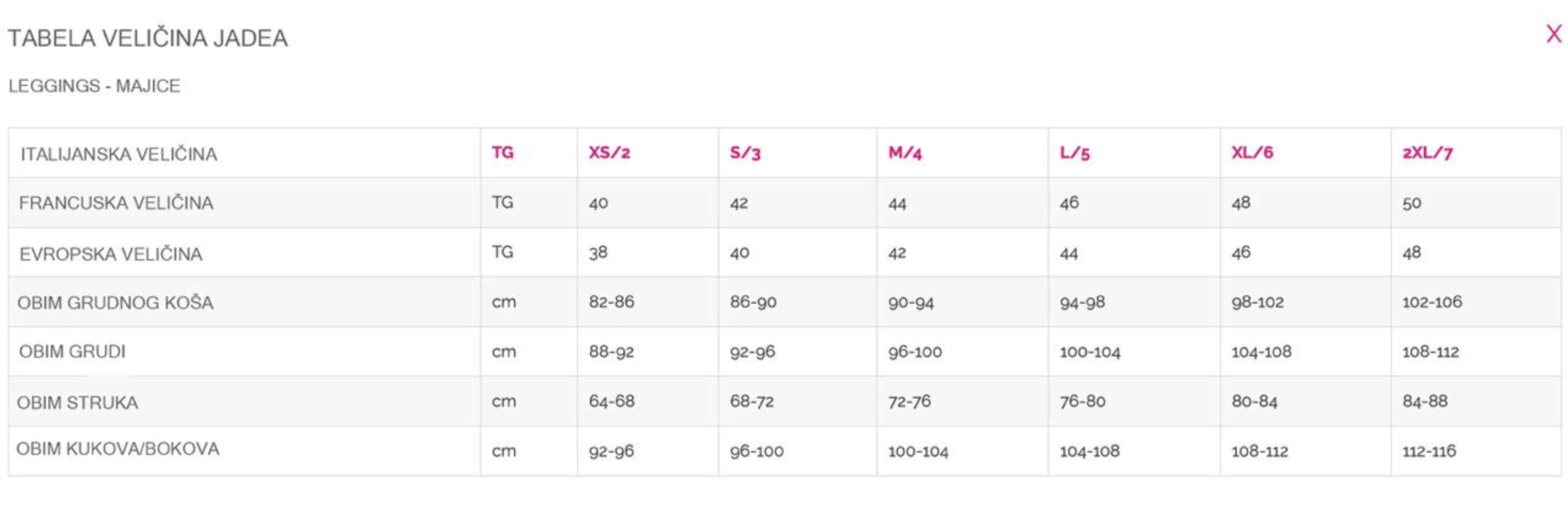This screenshot has width=1568, height=511.
Task: Click the 82-86 chest measurement cell
Action: point(611,302)
